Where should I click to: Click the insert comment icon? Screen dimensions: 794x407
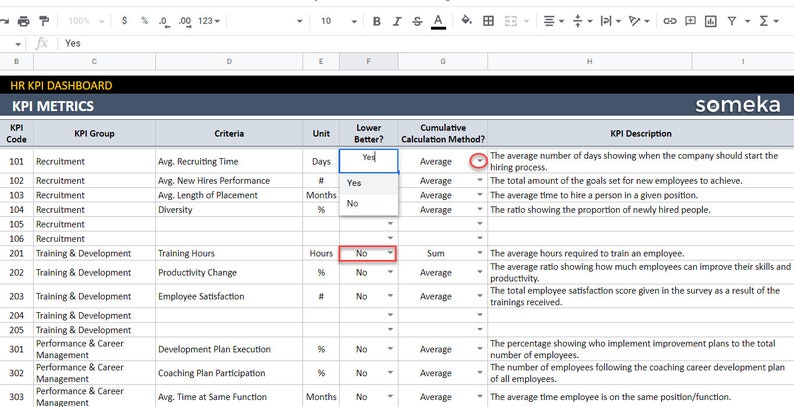(x=690, y=21)
